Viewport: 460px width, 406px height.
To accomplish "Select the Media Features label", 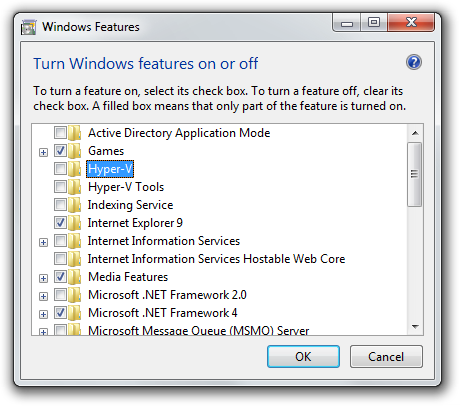I will pos(128,277).
